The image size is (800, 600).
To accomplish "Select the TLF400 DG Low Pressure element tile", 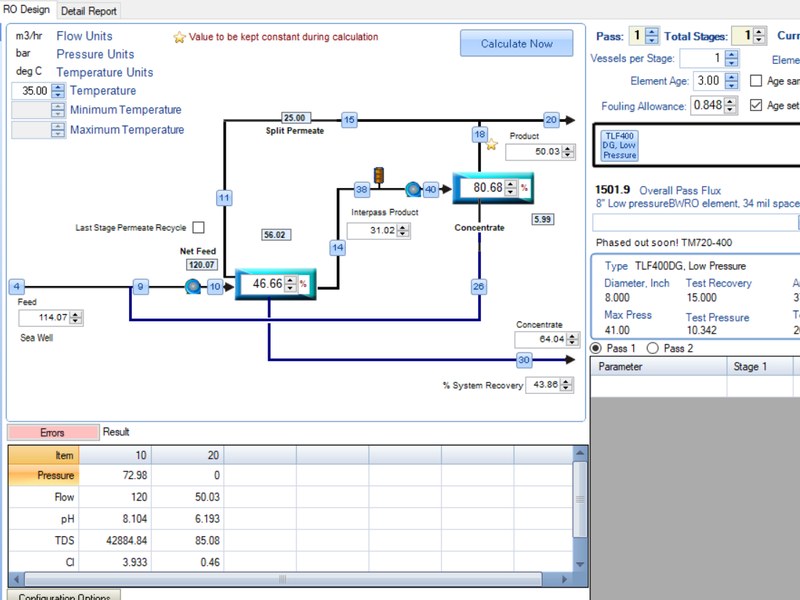I will (x=619, y=146).
